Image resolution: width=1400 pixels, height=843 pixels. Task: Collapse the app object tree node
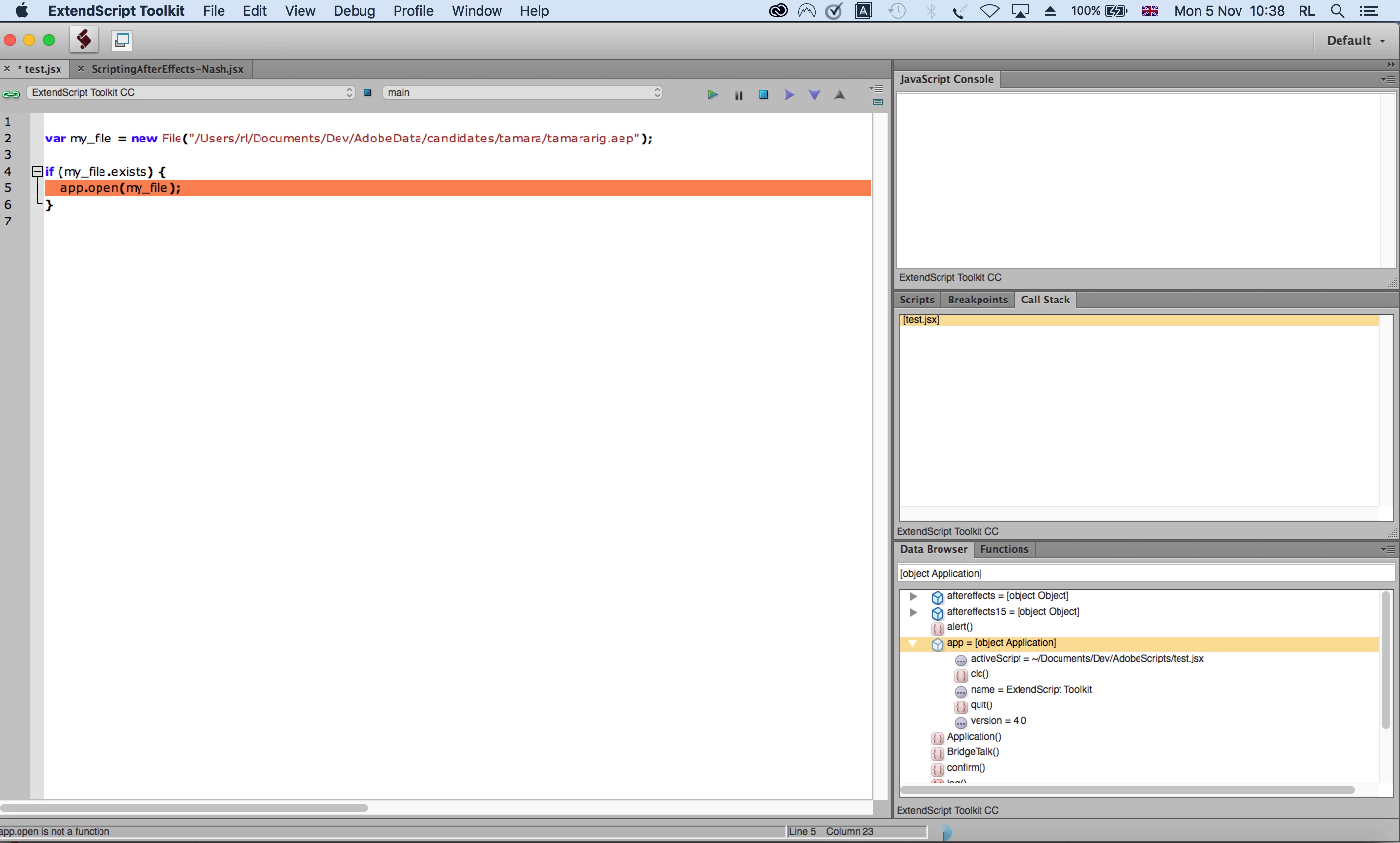[x=913, y=643]
